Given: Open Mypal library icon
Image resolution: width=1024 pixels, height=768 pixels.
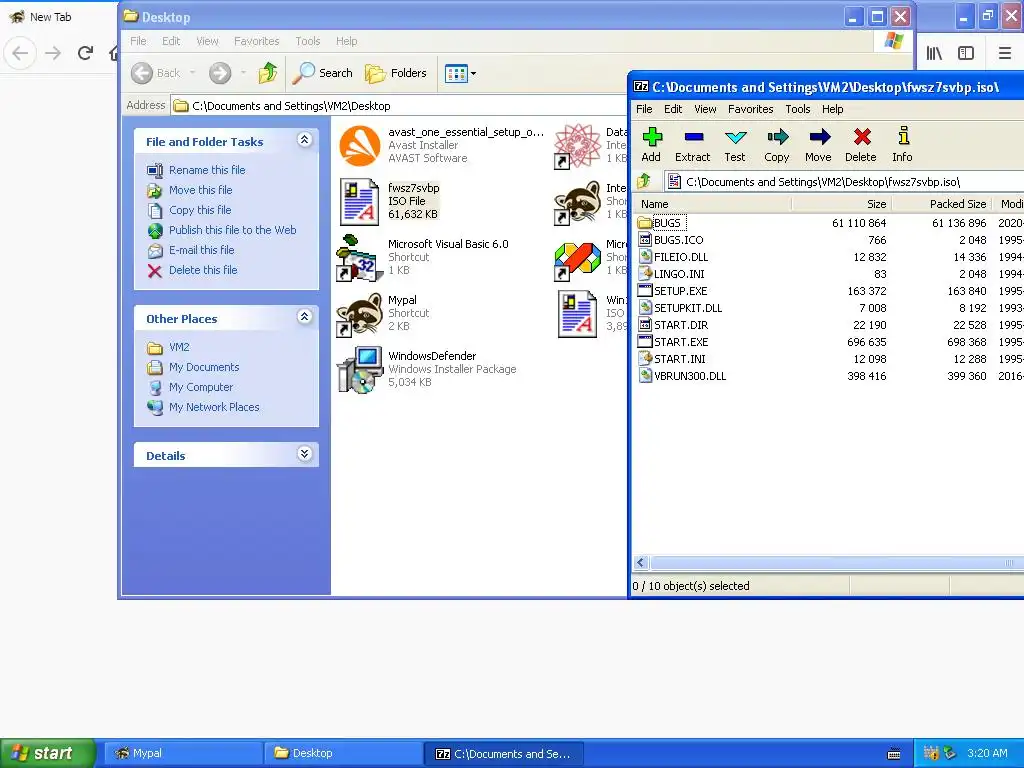Looking at the screenshot, I should [x=934, y=53].
